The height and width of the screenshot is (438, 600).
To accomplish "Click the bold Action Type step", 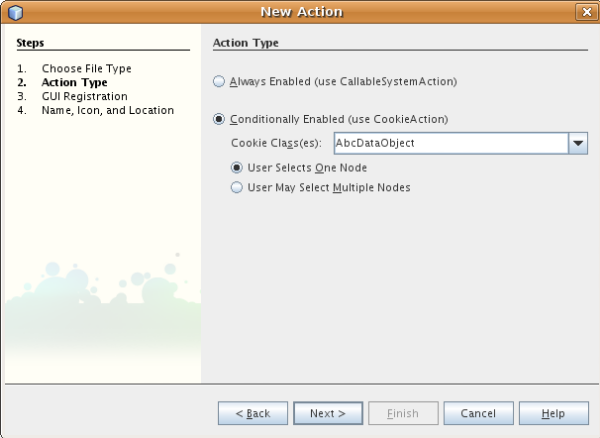I will click(x=74, y=82).
